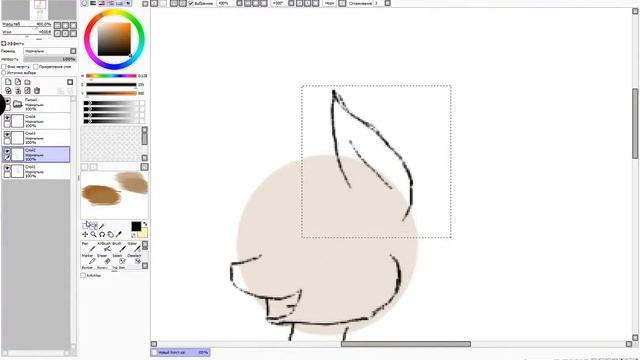Select the hand pan tool
640x360 pixels.
(x=111, y=234)
